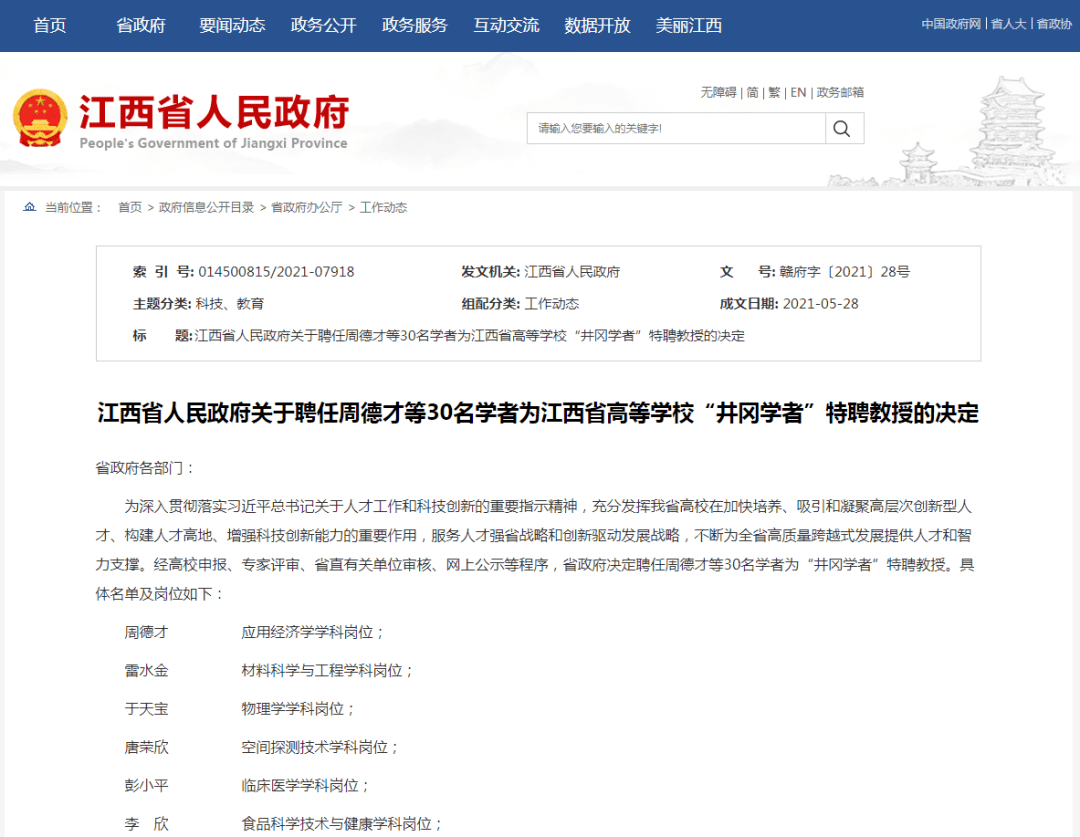Click the 标题 field text in info box

tap(470, 336)
